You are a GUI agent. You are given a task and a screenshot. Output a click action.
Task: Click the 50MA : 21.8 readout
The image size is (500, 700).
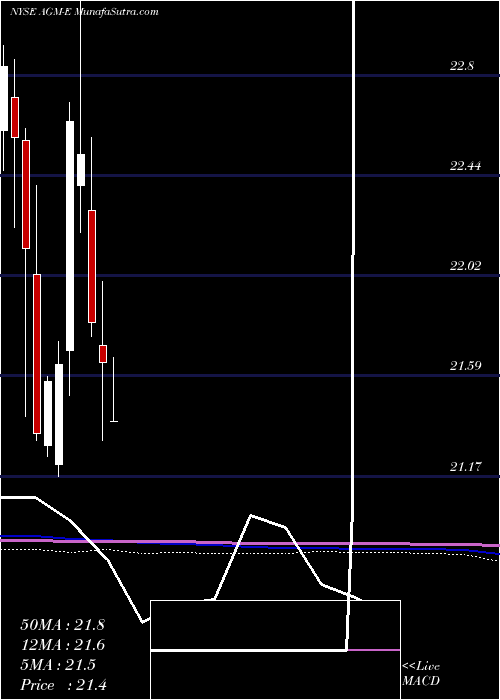pyautogui.click(x=62, y=625)
